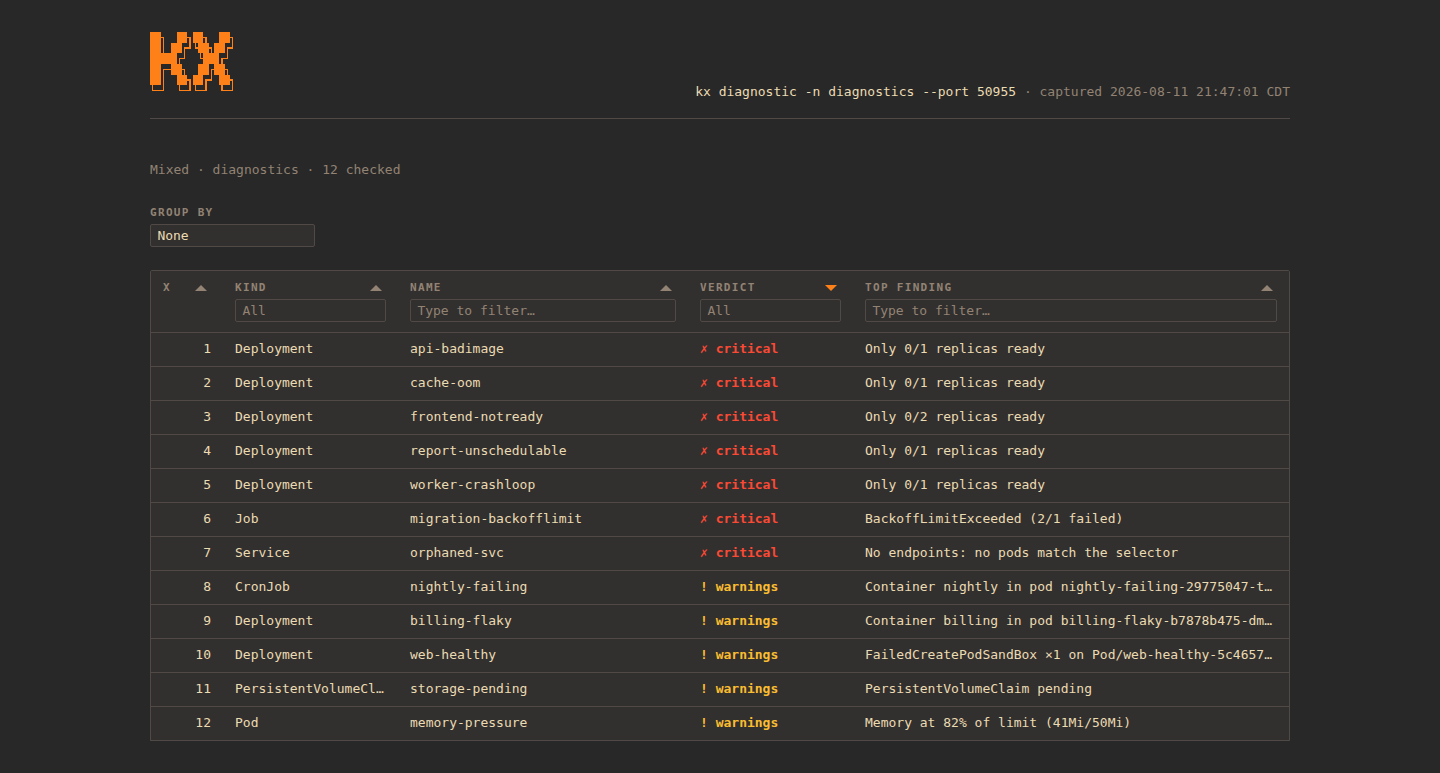
Task: Click the Pod kind cell
Action: [246, 723]
